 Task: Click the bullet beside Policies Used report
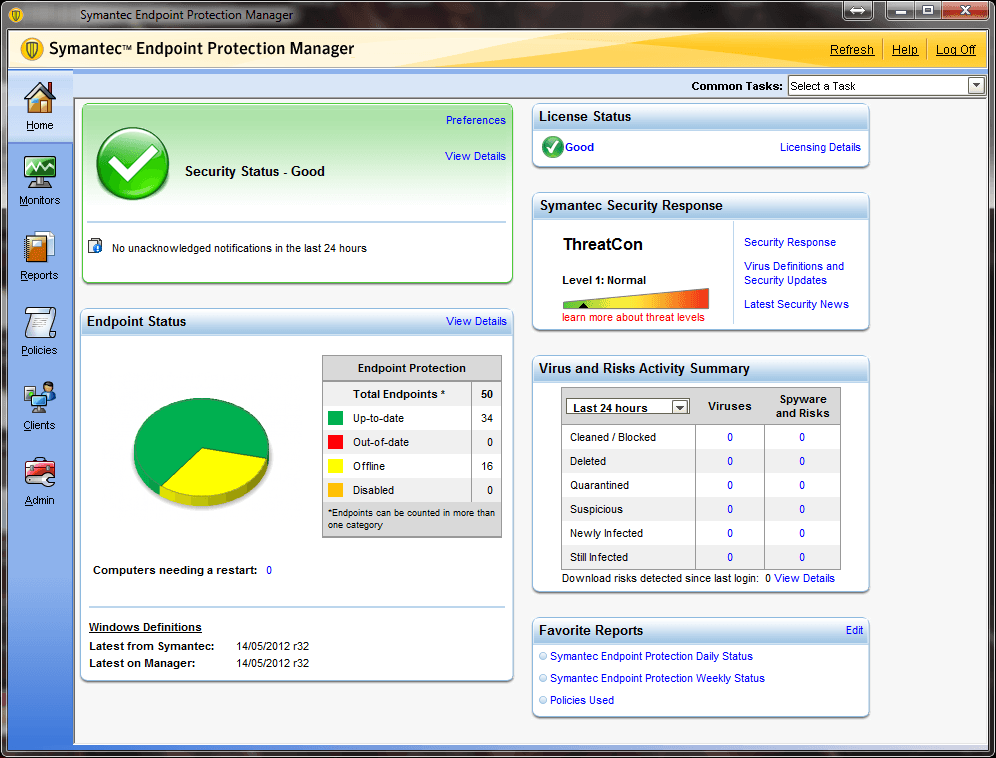point(543,700)
